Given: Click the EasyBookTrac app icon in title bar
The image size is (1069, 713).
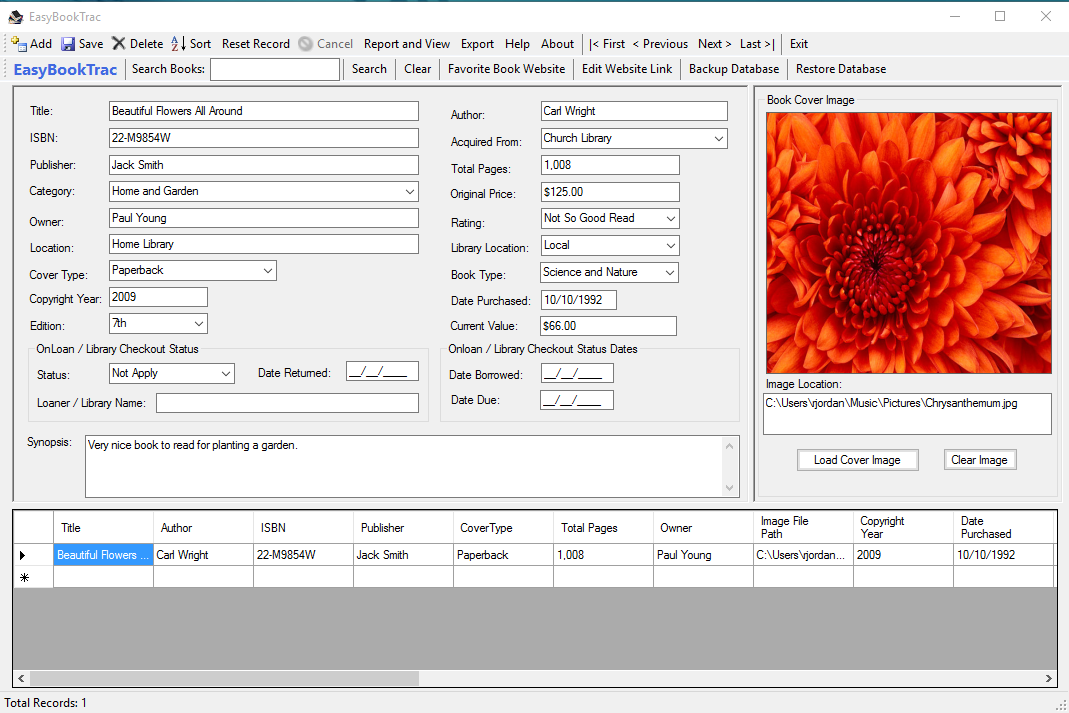Looking at the screenshot, I should pos(15,17).
